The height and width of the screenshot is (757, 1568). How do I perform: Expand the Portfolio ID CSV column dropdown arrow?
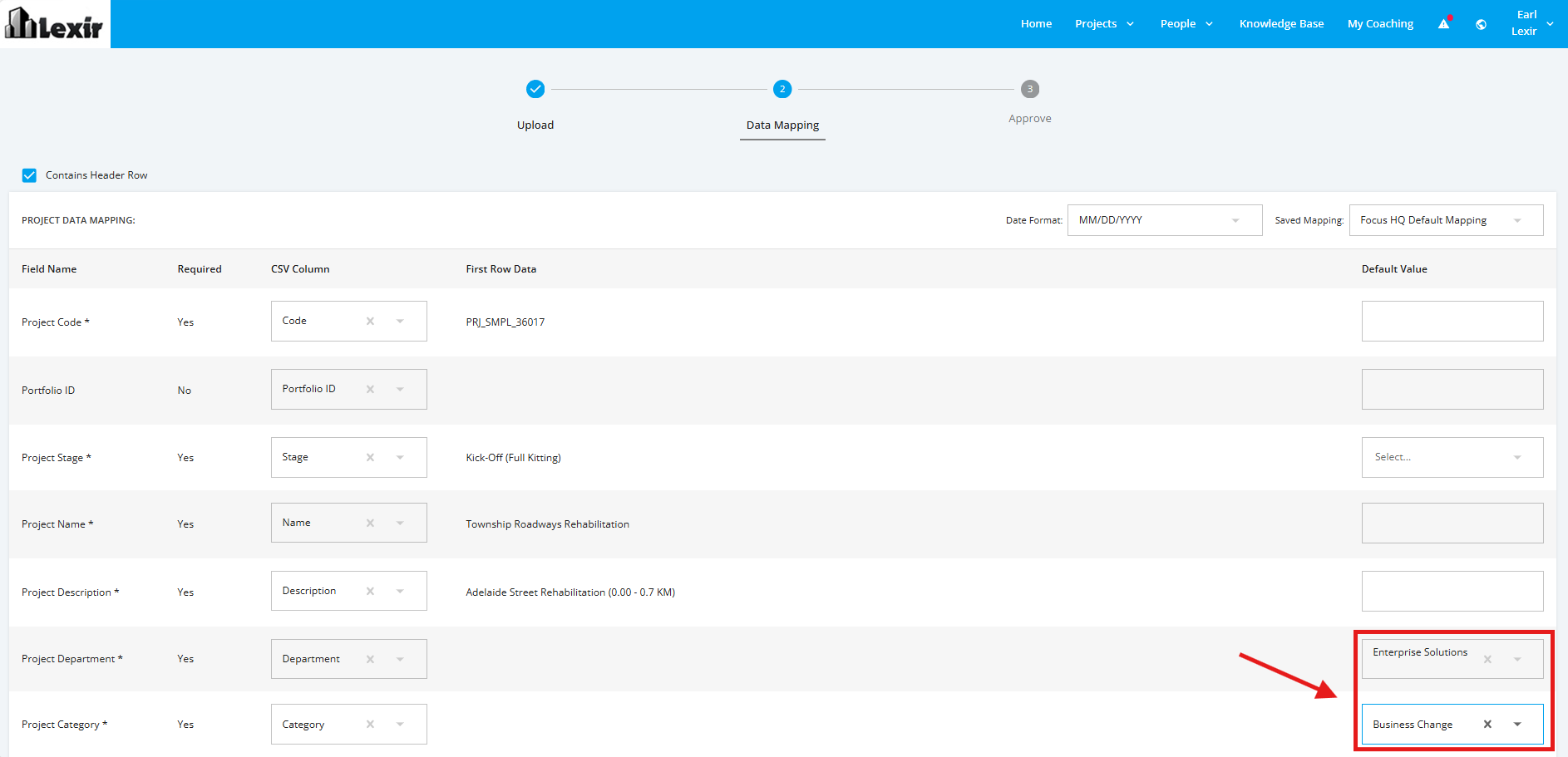(x=400, y=389)
